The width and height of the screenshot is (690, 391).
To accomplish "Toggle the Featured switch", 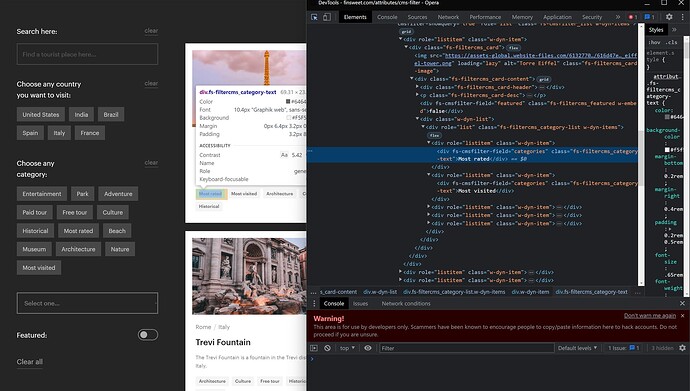I will pos(147,335).
